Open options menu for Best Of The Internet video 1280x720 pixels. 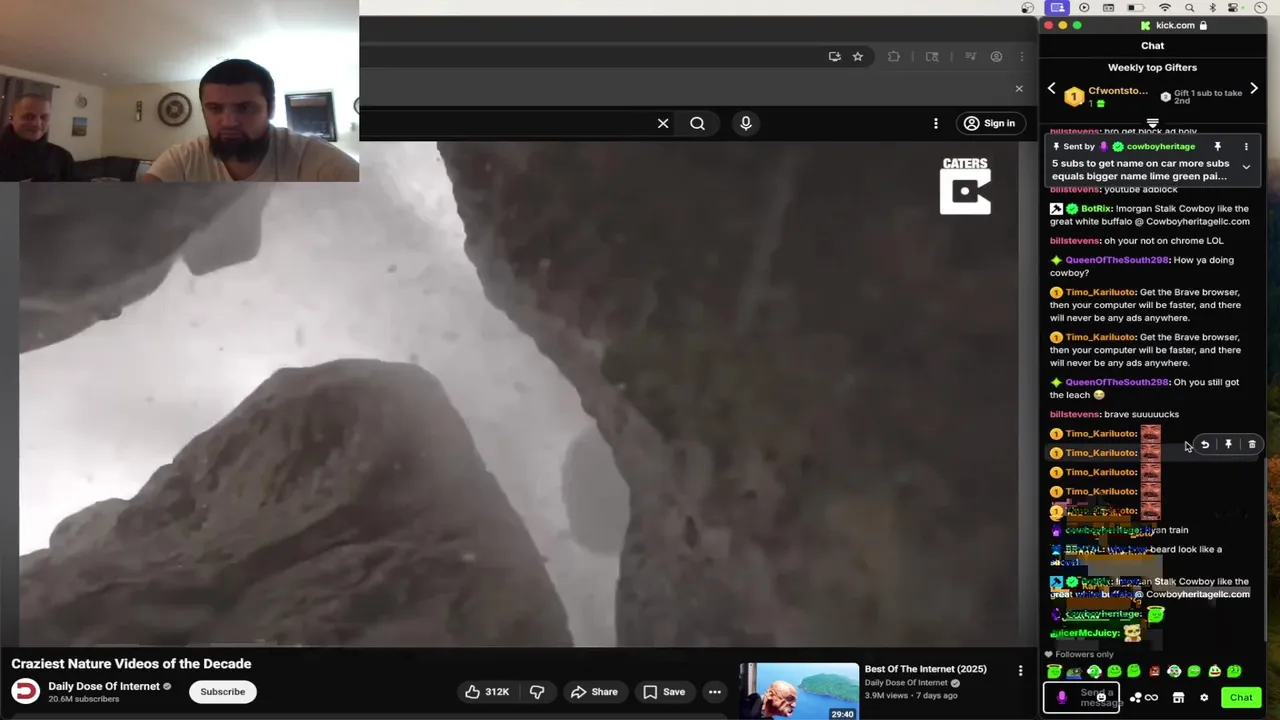tap(1020, 671)
